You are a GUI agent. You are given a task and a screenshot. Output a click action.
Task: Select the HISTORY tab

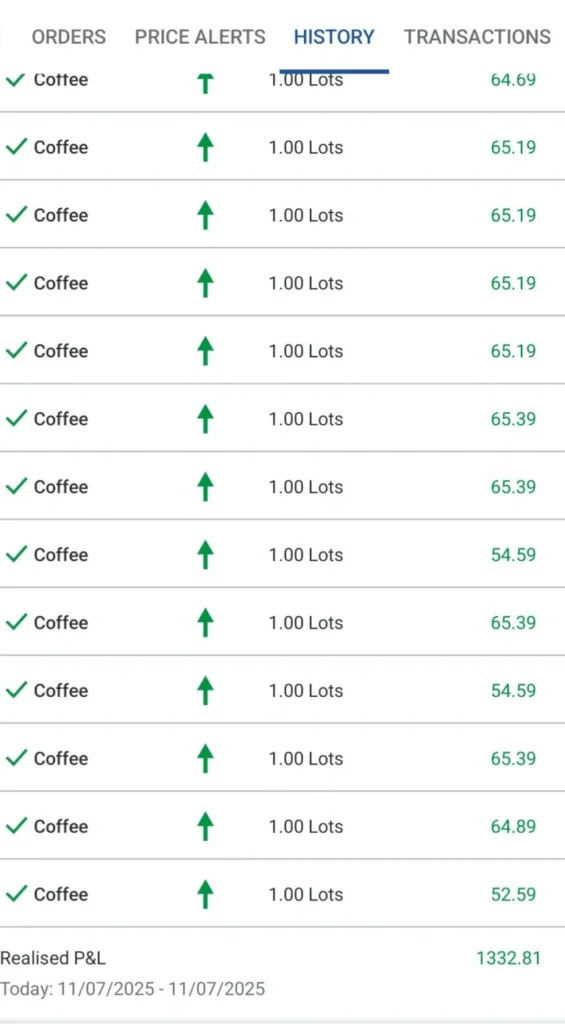pos(334,37)
